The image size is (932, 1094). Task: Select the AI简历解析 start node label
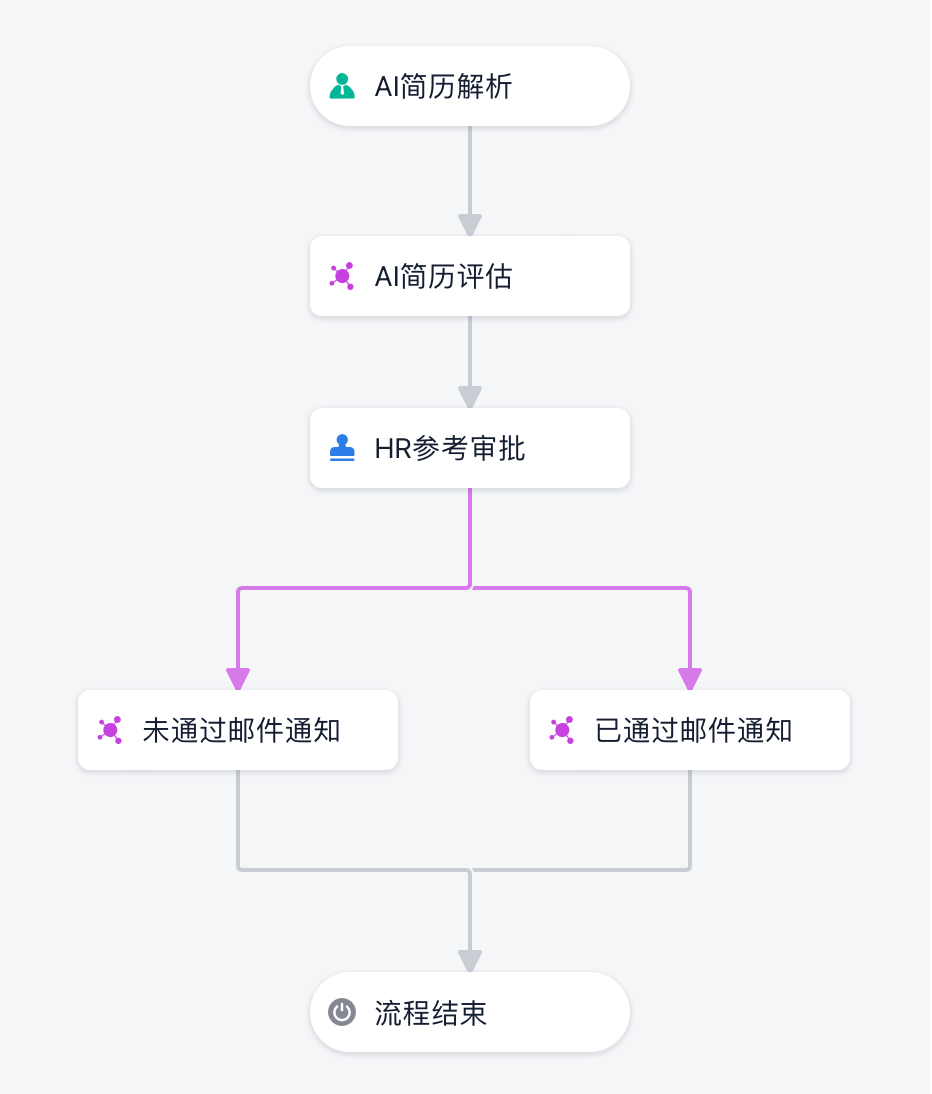point(443,86)
